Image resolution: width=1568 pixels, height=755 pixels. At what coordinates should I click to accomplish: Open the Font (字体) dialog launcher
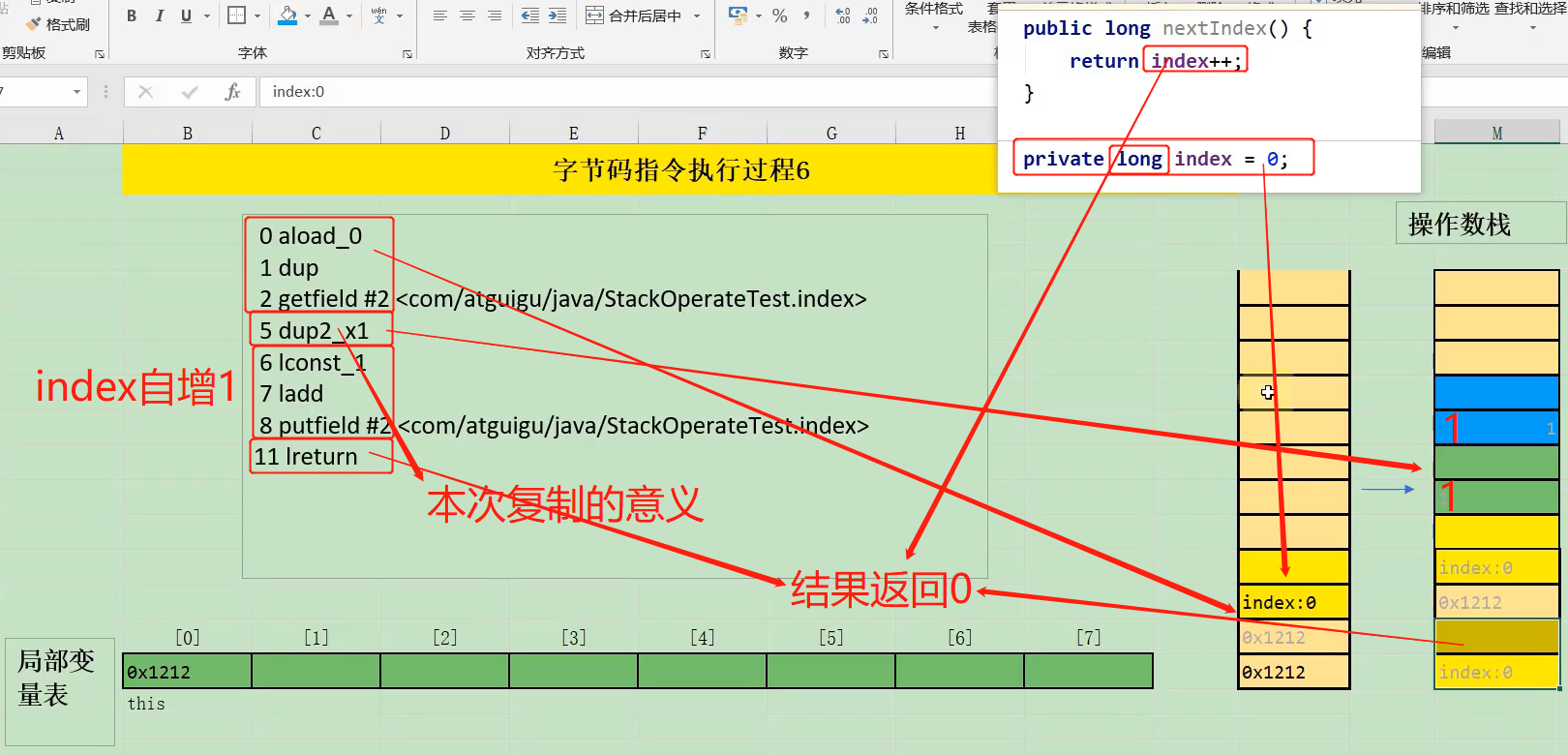[x=407, y=54]
